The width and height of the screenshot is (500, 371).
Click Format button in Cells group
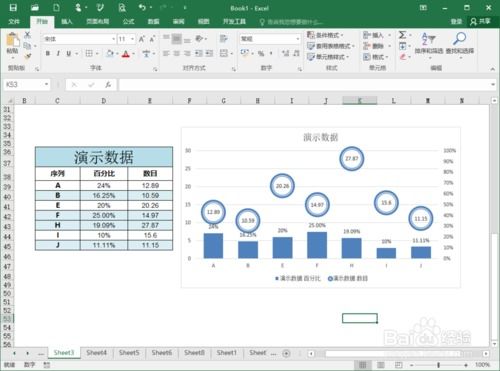(376, 57)
